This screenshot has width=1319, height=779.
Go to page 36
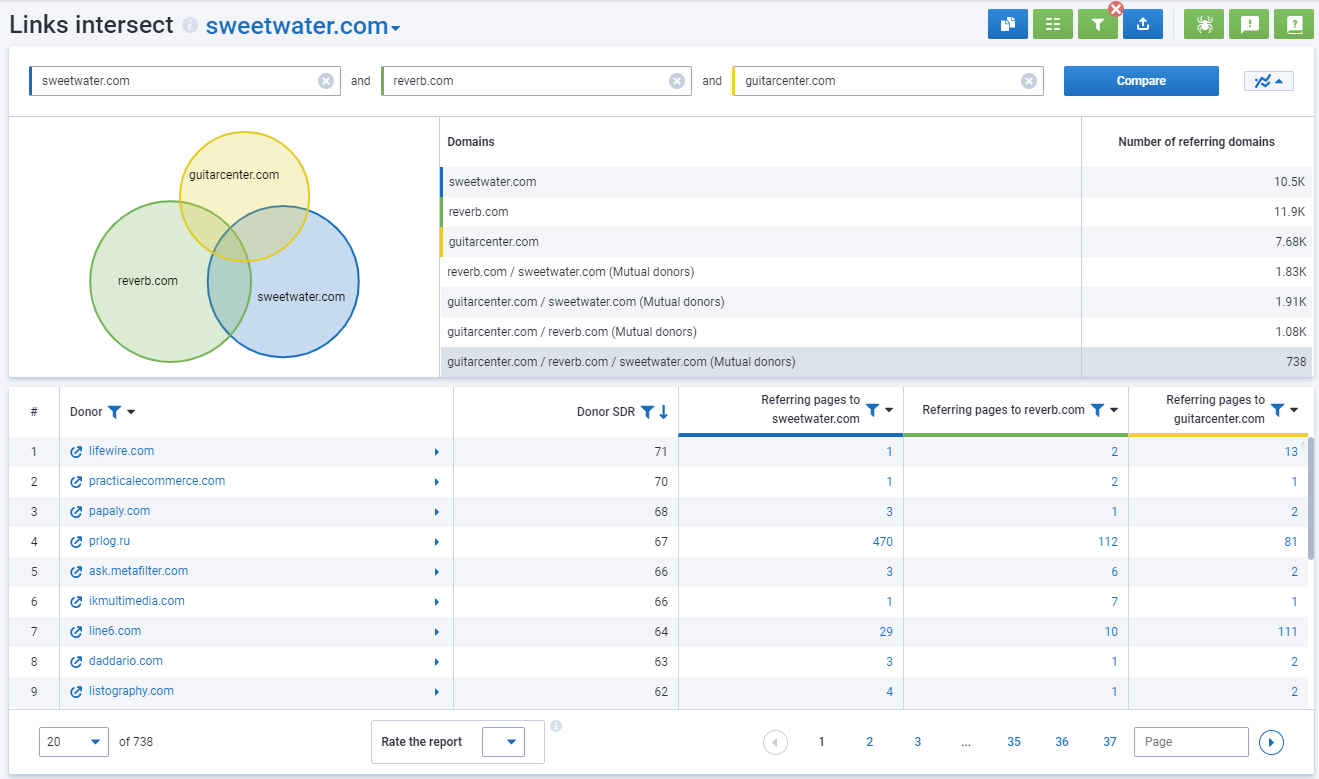(1062, 742)
